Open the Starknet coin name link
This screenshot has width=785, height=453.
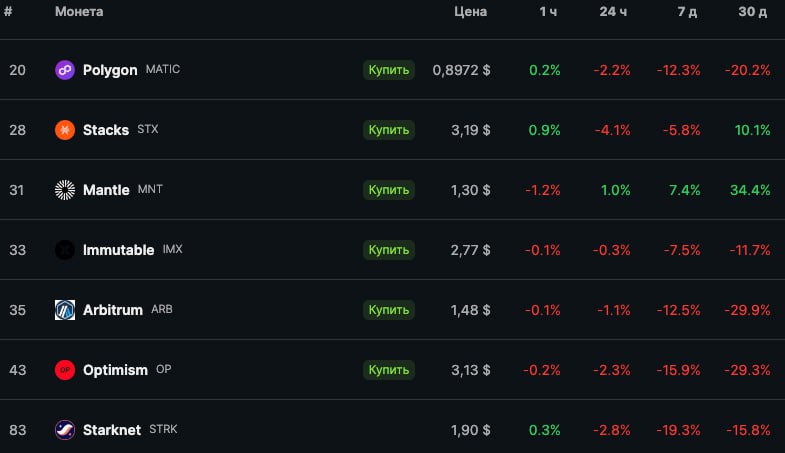click(x=112, y=430)
